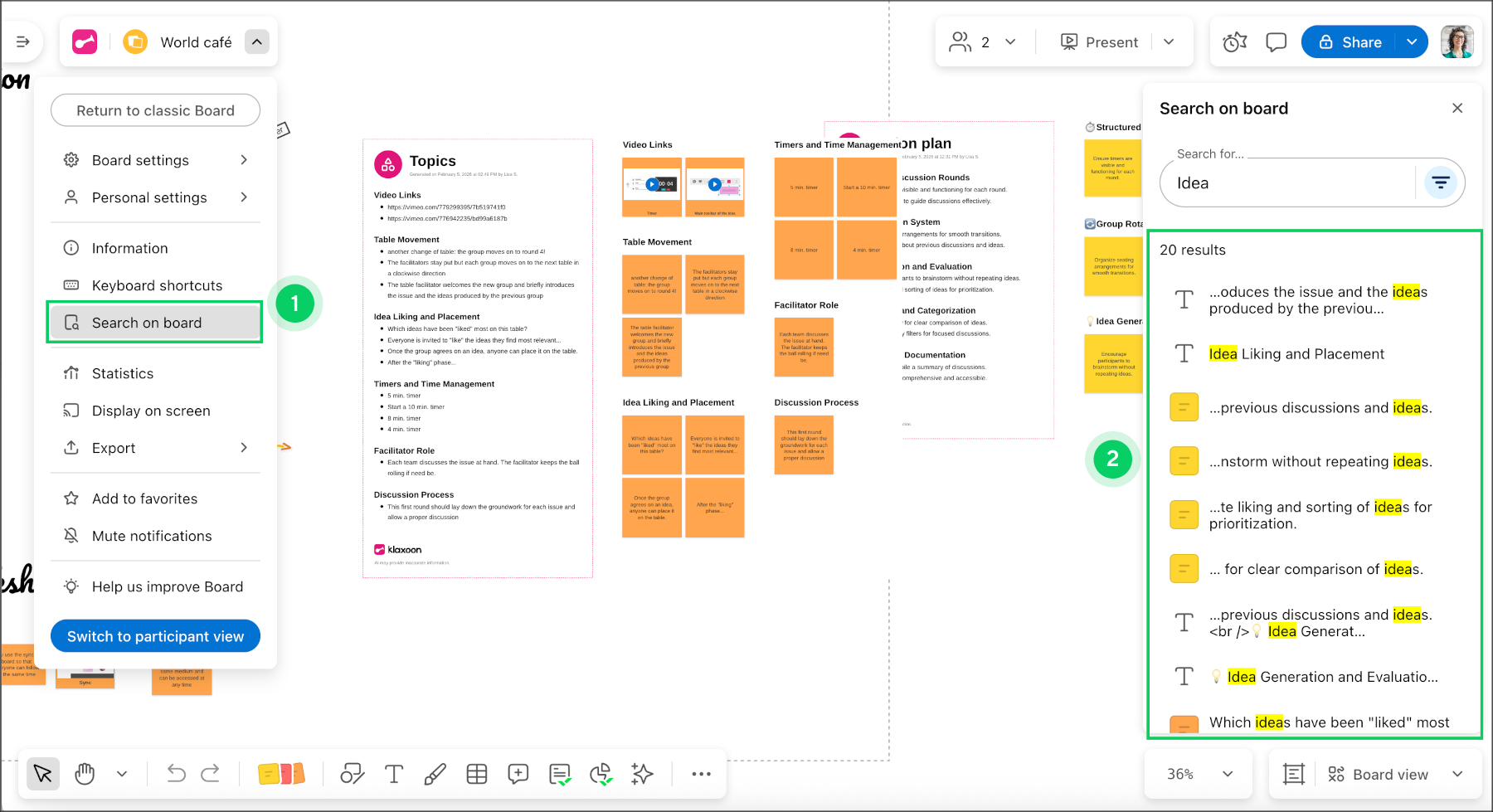Viewport: 1493px width, 812px height.
Task: Click Switch to participant view button
Action: point(155,636)
